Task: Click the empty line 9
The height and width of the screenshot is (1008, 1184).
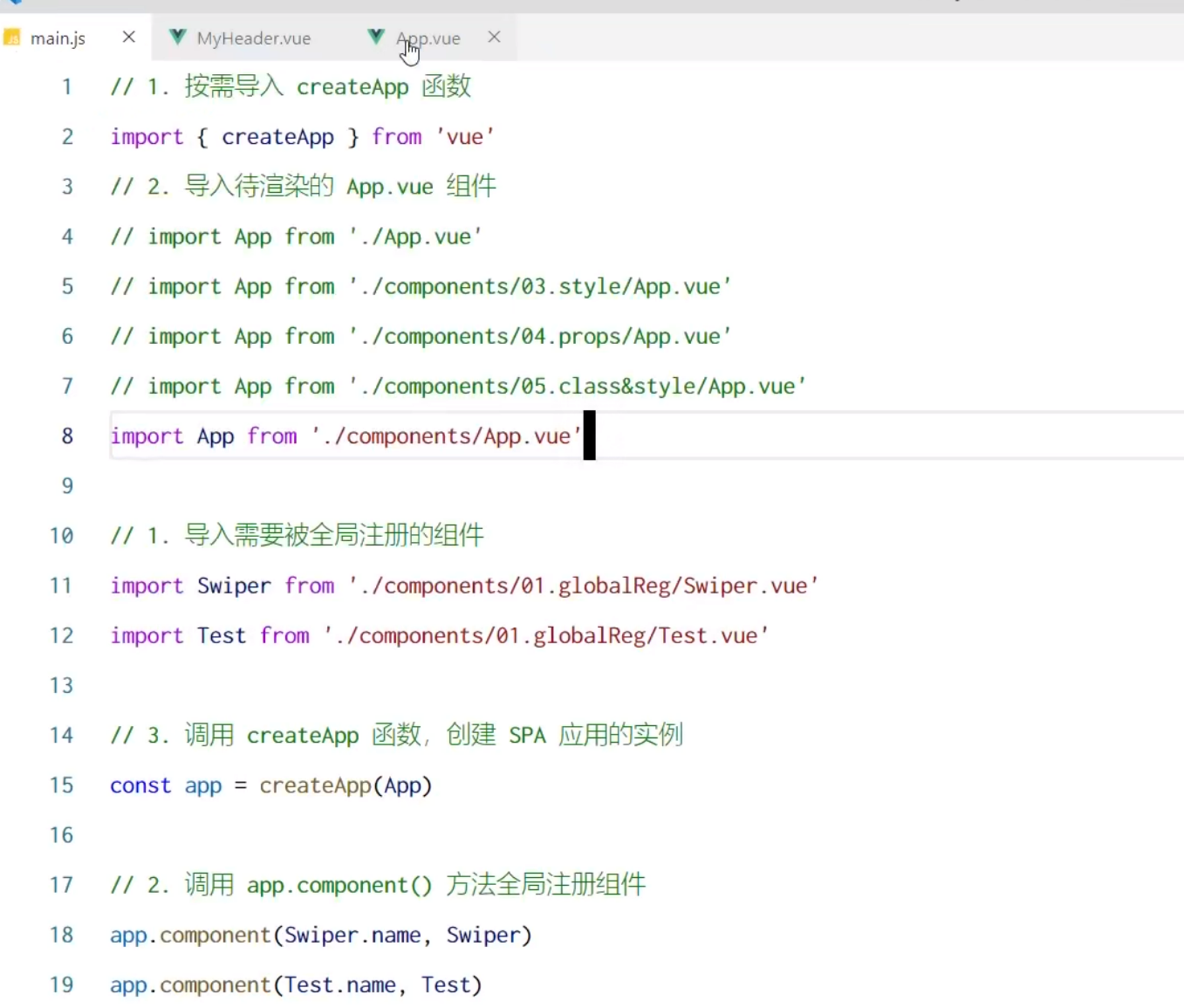Action: pyautogui.click(x=646, y=485)
